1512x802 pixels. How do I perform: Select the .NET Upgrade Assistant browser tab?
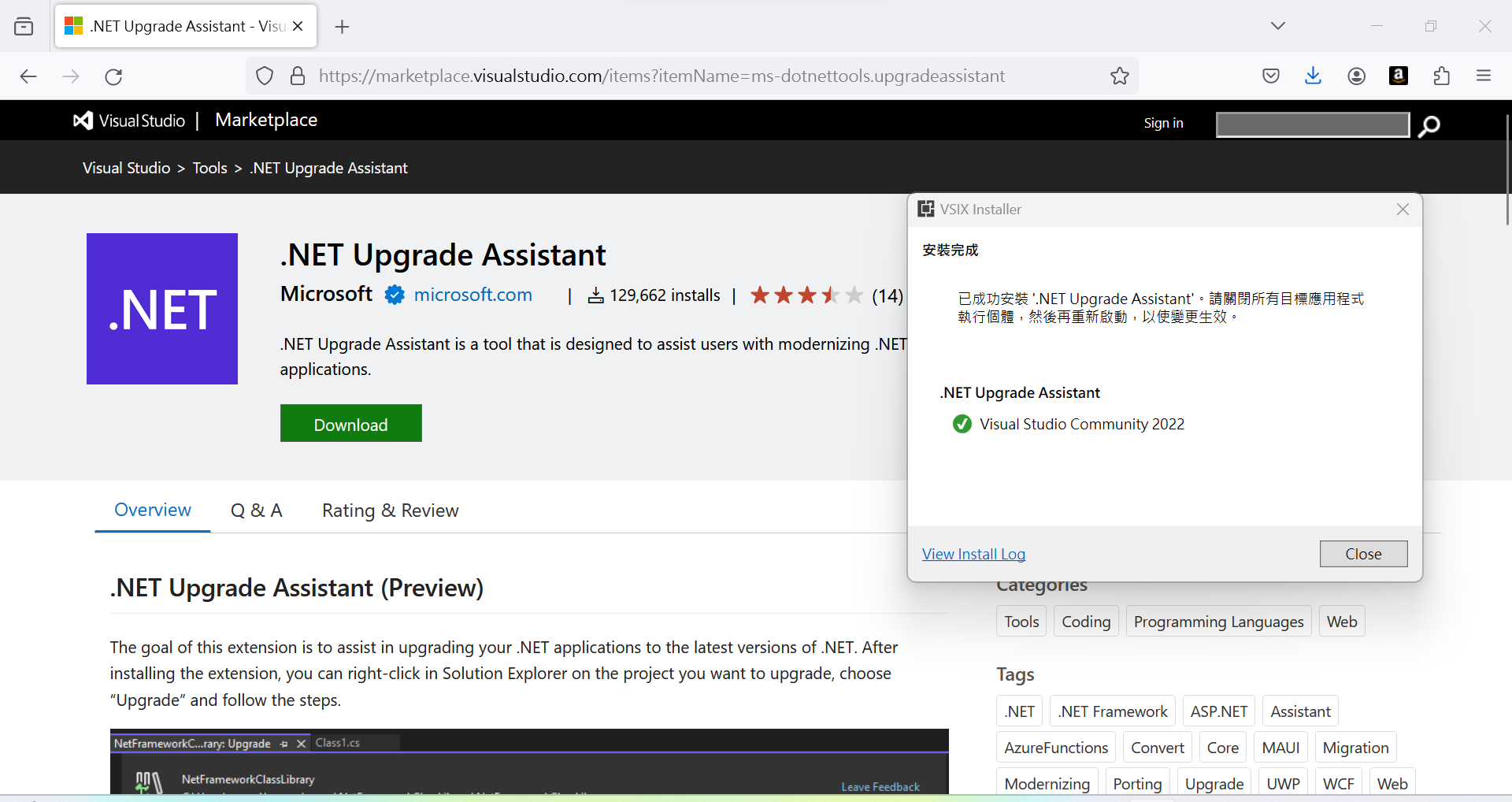click(x=186, y=26)
